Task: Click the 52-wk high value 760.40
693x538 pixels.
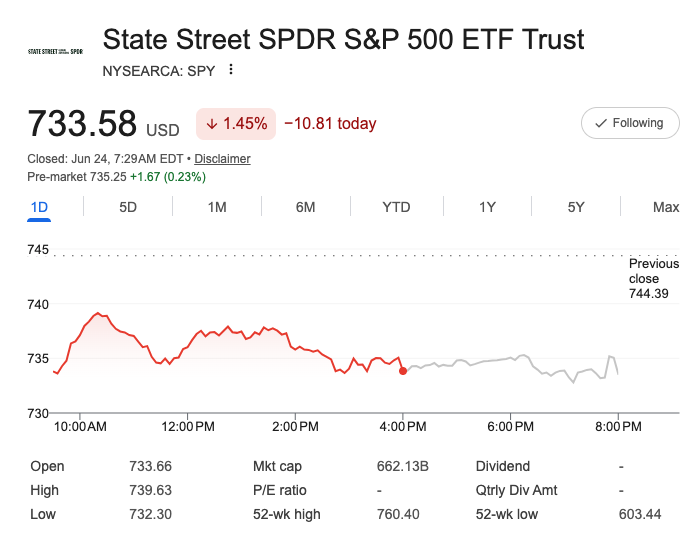Action: tap(398, 514)
